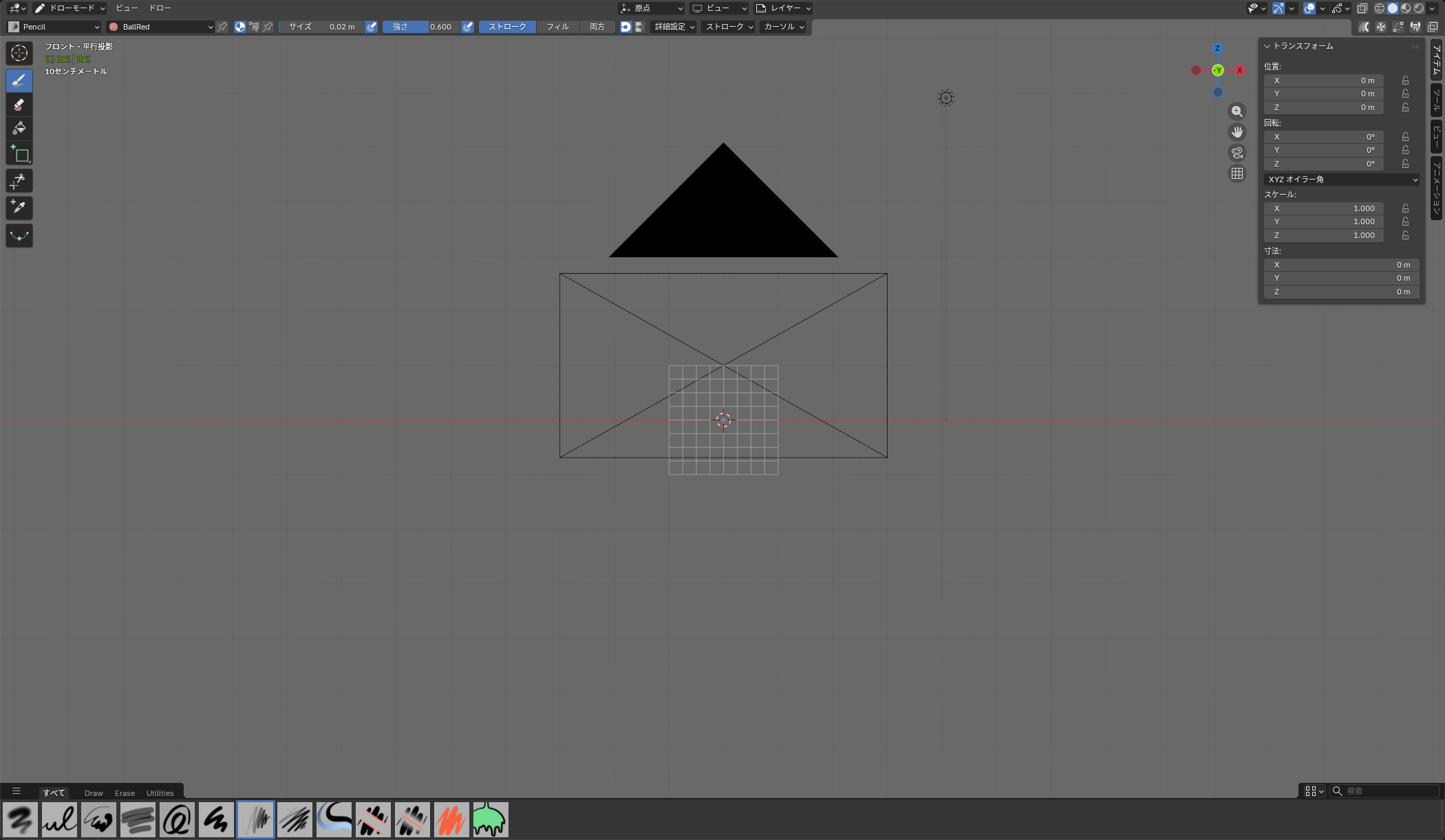Select wireframe viewport shading
This screenshot has height=840, width=1445.
(x=1380, y=8)
